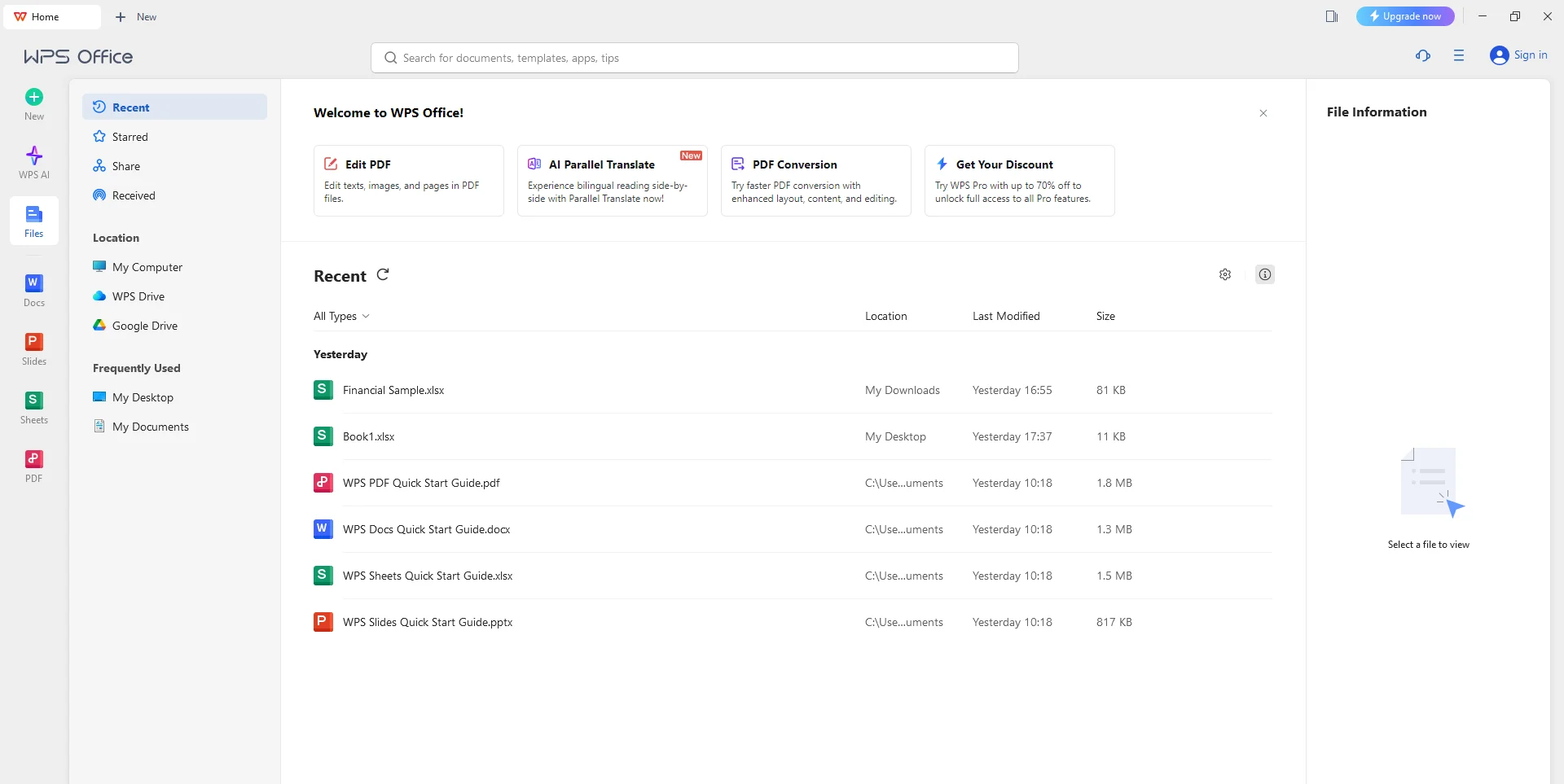Switch to the Home tab
1564x784 pixels.
(x=52, y=16)
